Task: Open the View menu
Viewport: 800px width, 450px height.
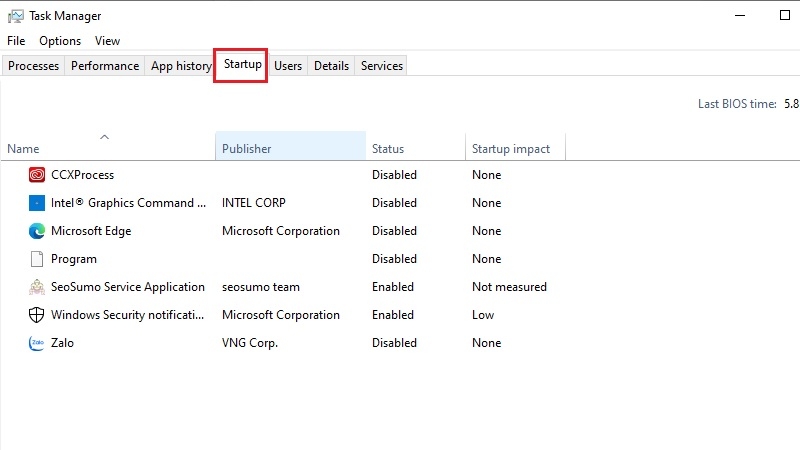Action: point(107,41)
